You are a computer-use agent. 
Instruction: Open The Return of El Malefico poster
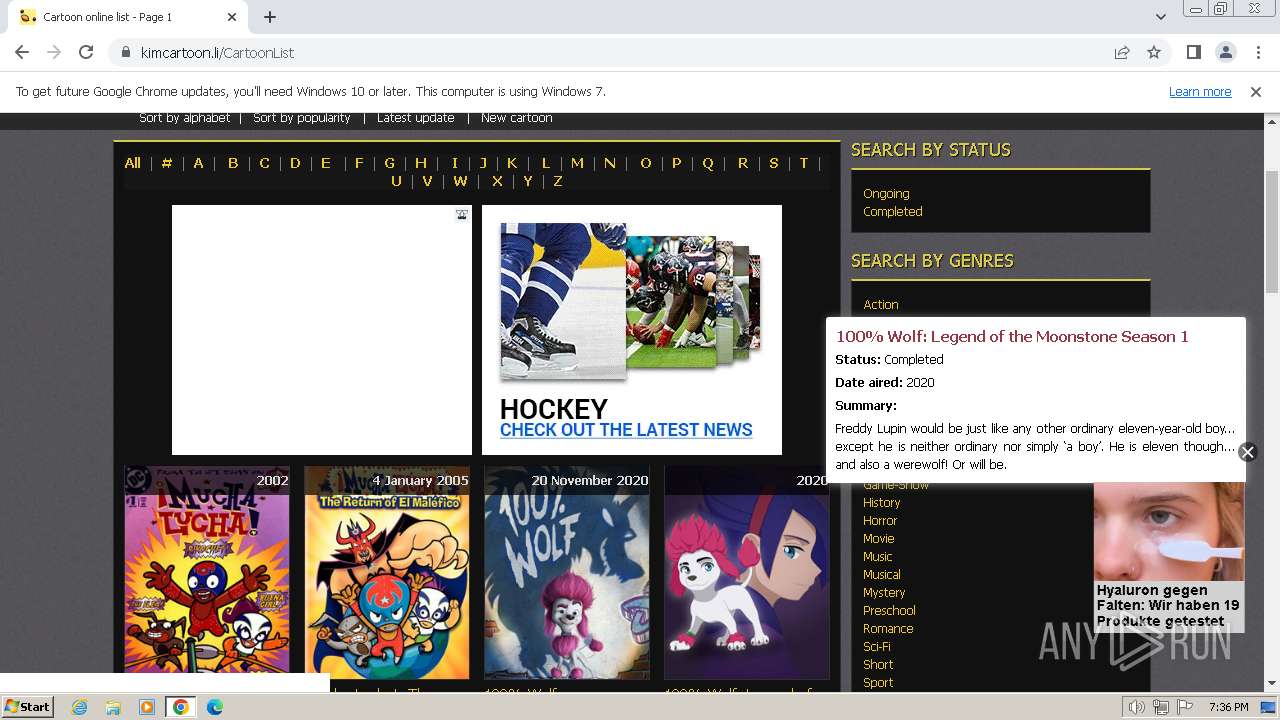point(387,573)
